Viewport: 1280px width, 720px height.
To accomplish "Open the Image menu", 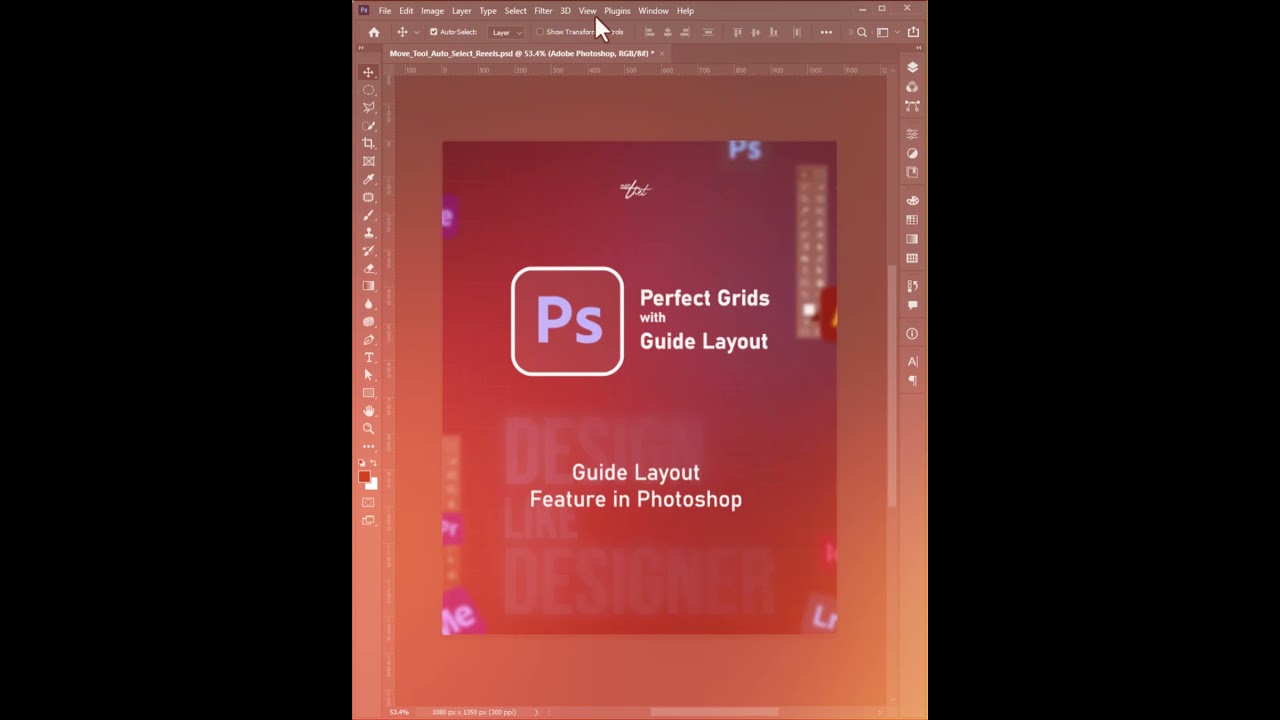I will (432, 11).
